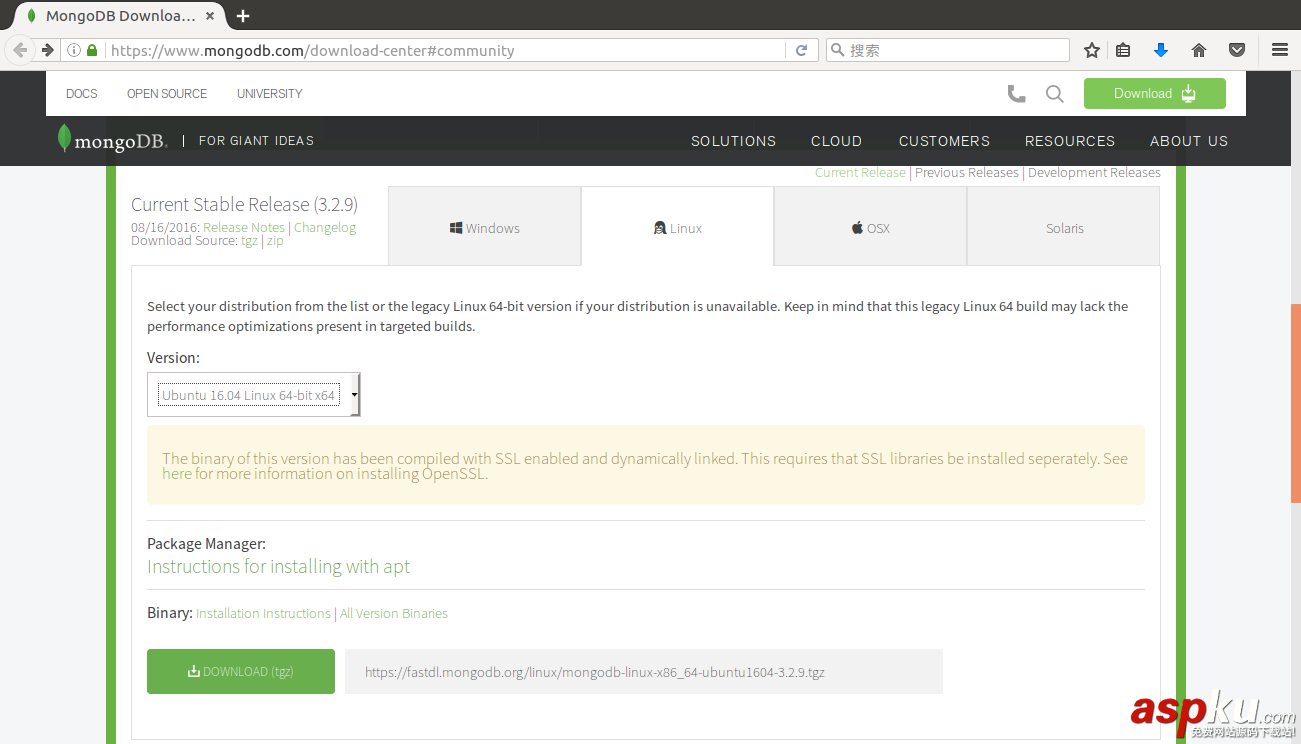1301x744 pixels.
Task: Select the Linux platform tab
Action: 677,227
